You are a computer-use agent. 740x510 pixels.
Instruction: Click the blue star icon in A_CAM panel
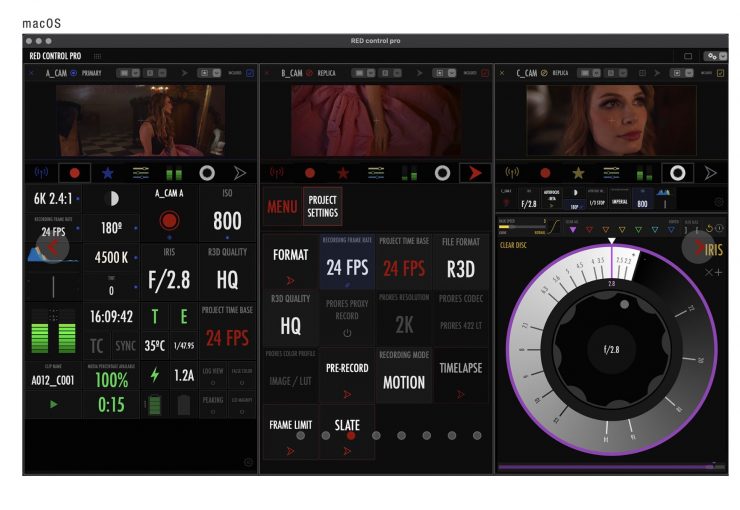pyautogui.click(x=106, y=173)
